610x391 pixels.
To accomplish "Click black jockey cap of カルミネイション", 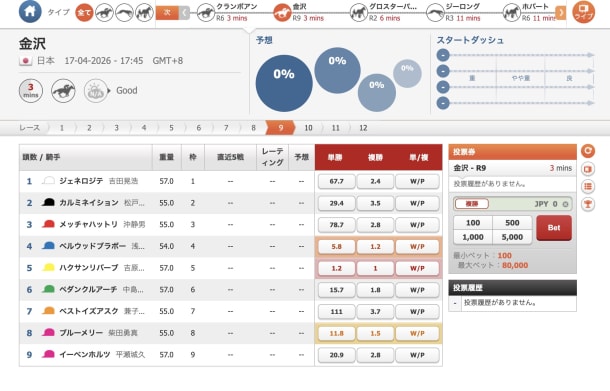I will click(x=48, y=202).
